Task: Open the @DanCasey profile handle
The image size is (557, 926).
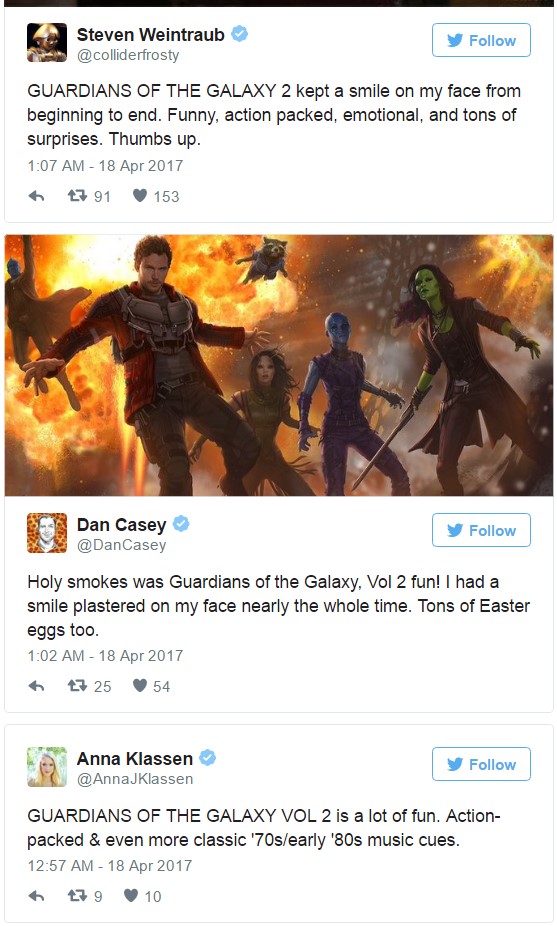Action: (x=122, y=545)
